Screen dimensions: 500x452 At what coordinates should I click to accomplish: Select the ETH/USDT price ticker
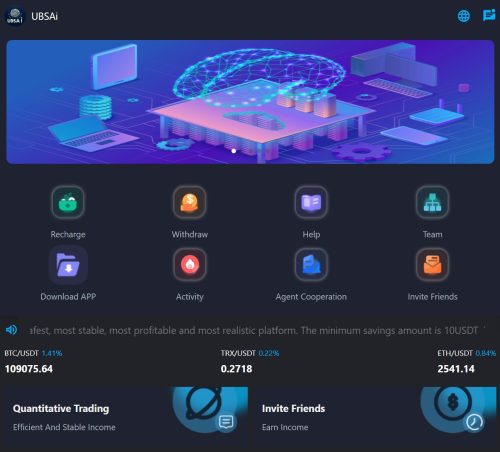(467, 361)
